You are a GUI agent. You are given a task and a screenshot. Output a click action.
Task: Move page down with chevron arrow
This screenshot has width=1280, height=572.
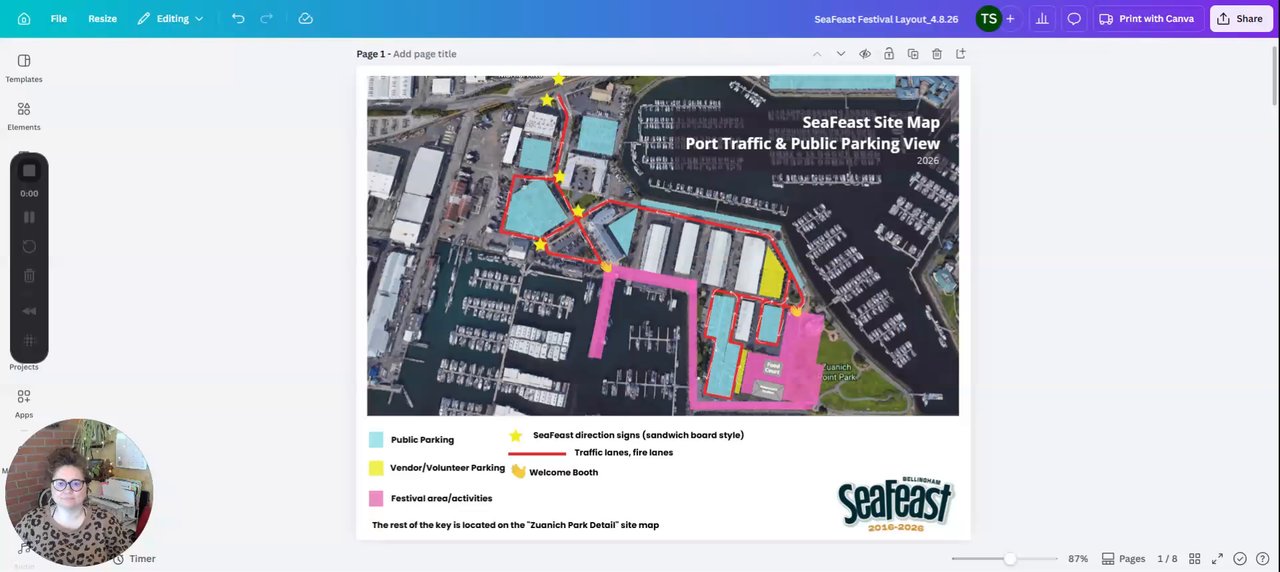(x=841, y=54)
